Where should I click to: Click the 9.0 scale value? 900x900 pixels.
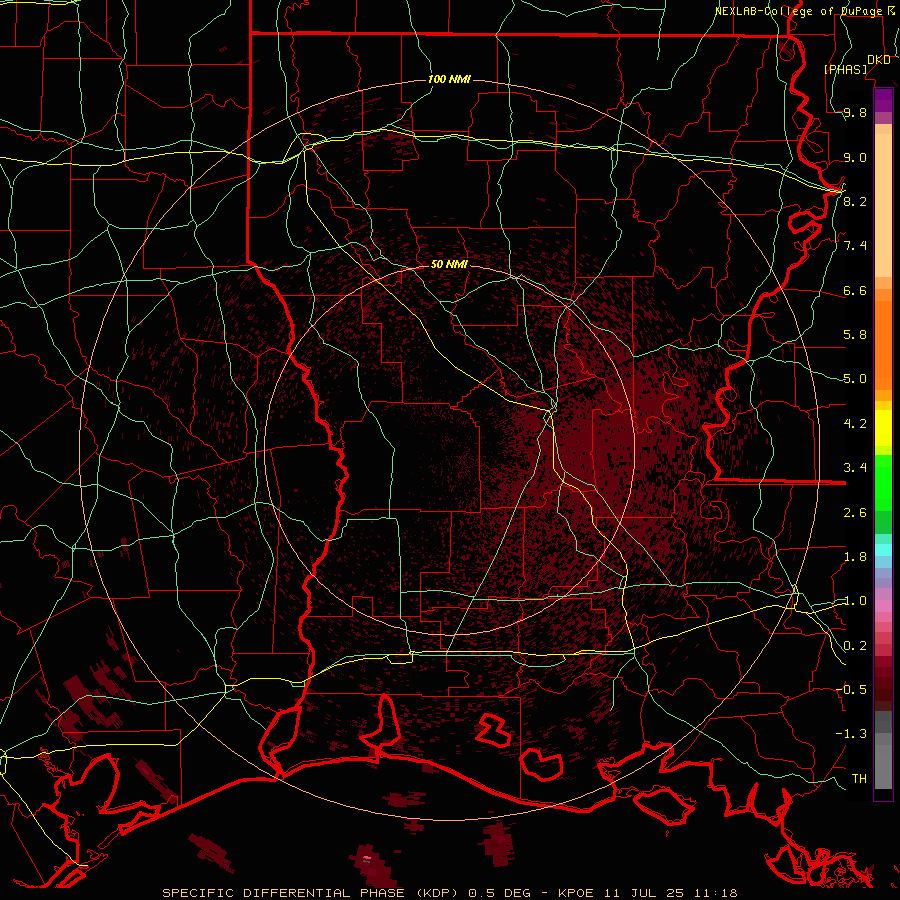(x=855, y=157)
